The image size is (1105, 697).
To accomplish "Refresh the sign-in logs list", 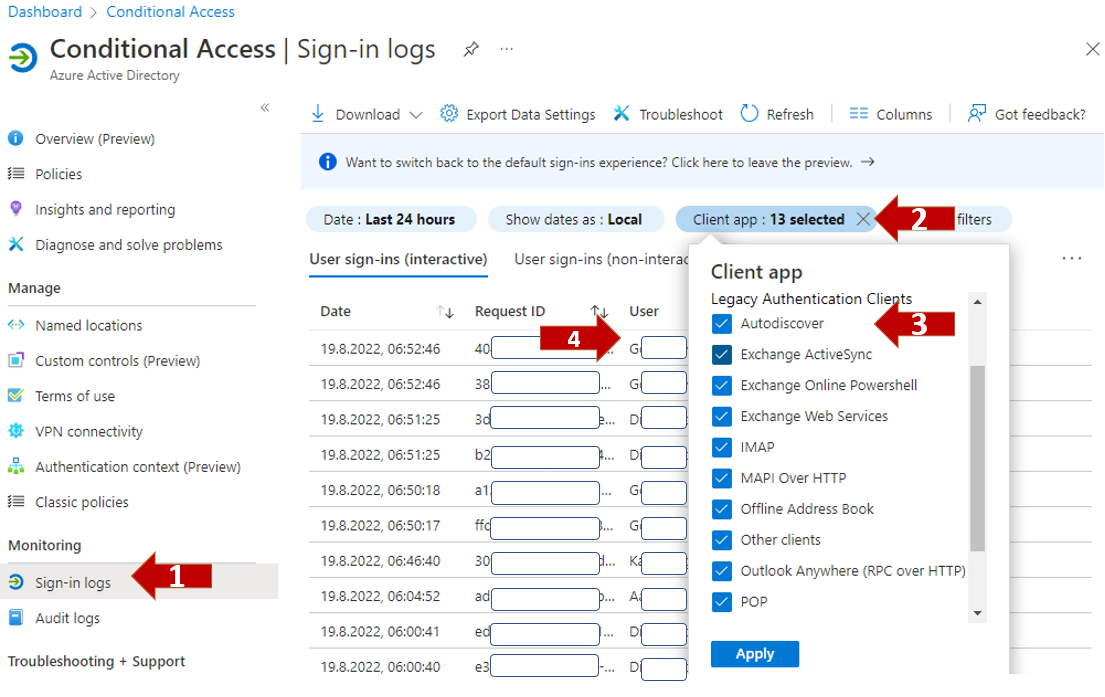I will click(777, 114).
